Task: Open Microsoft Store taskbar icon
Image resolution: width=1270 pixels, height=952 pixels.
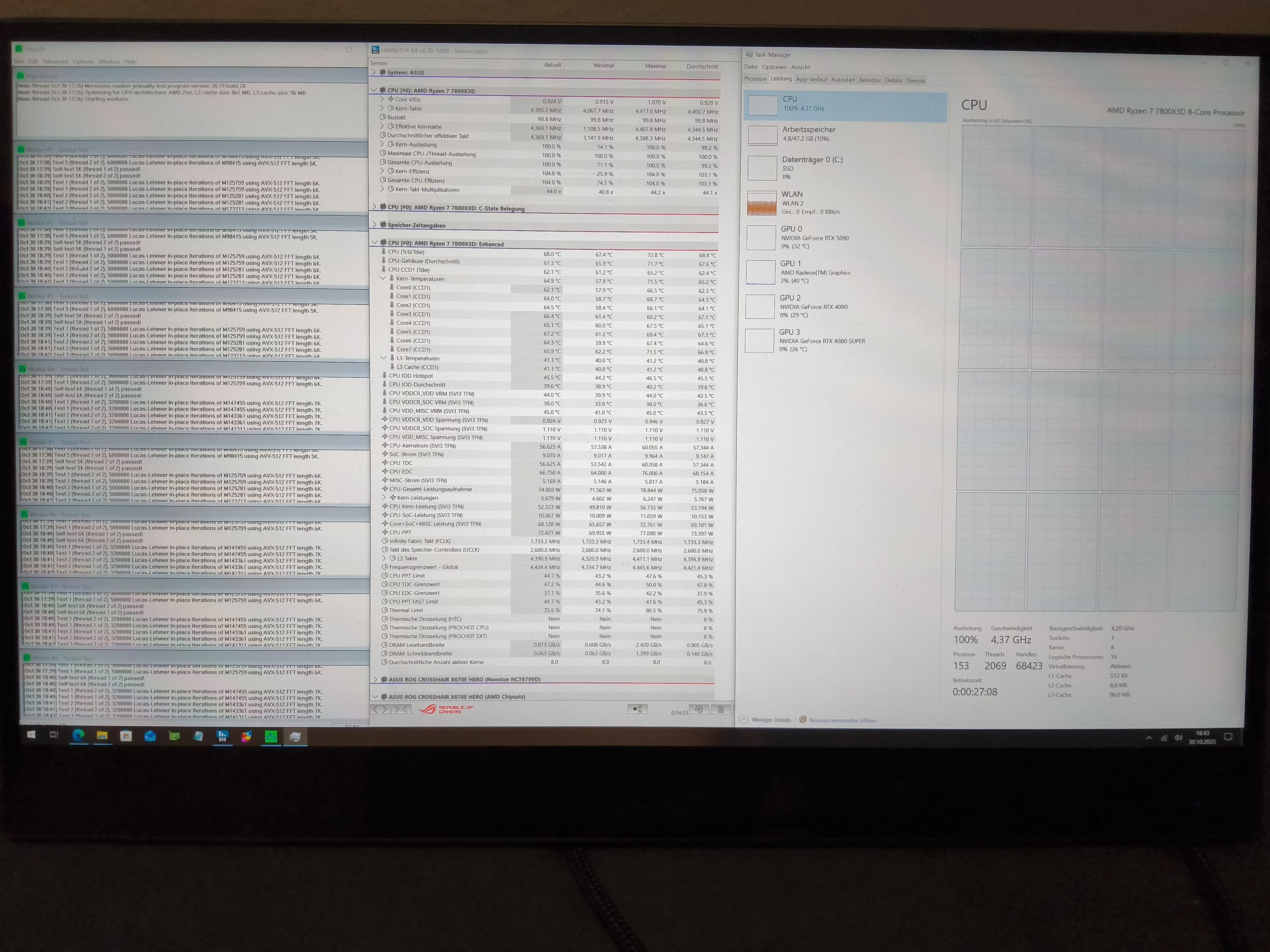Action: [x=126, y=736]
